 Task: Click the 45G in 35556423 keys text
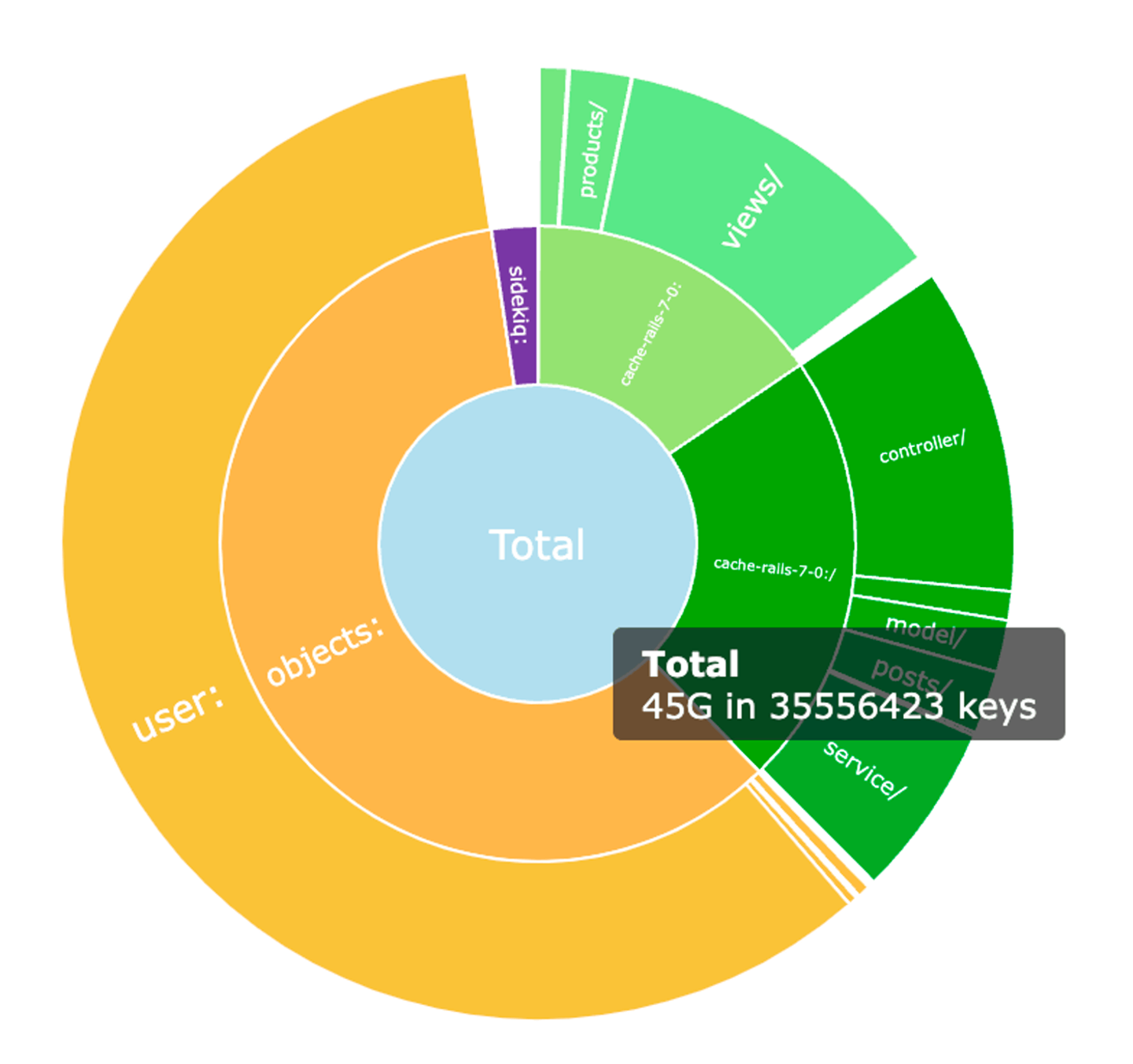point(839,706)
